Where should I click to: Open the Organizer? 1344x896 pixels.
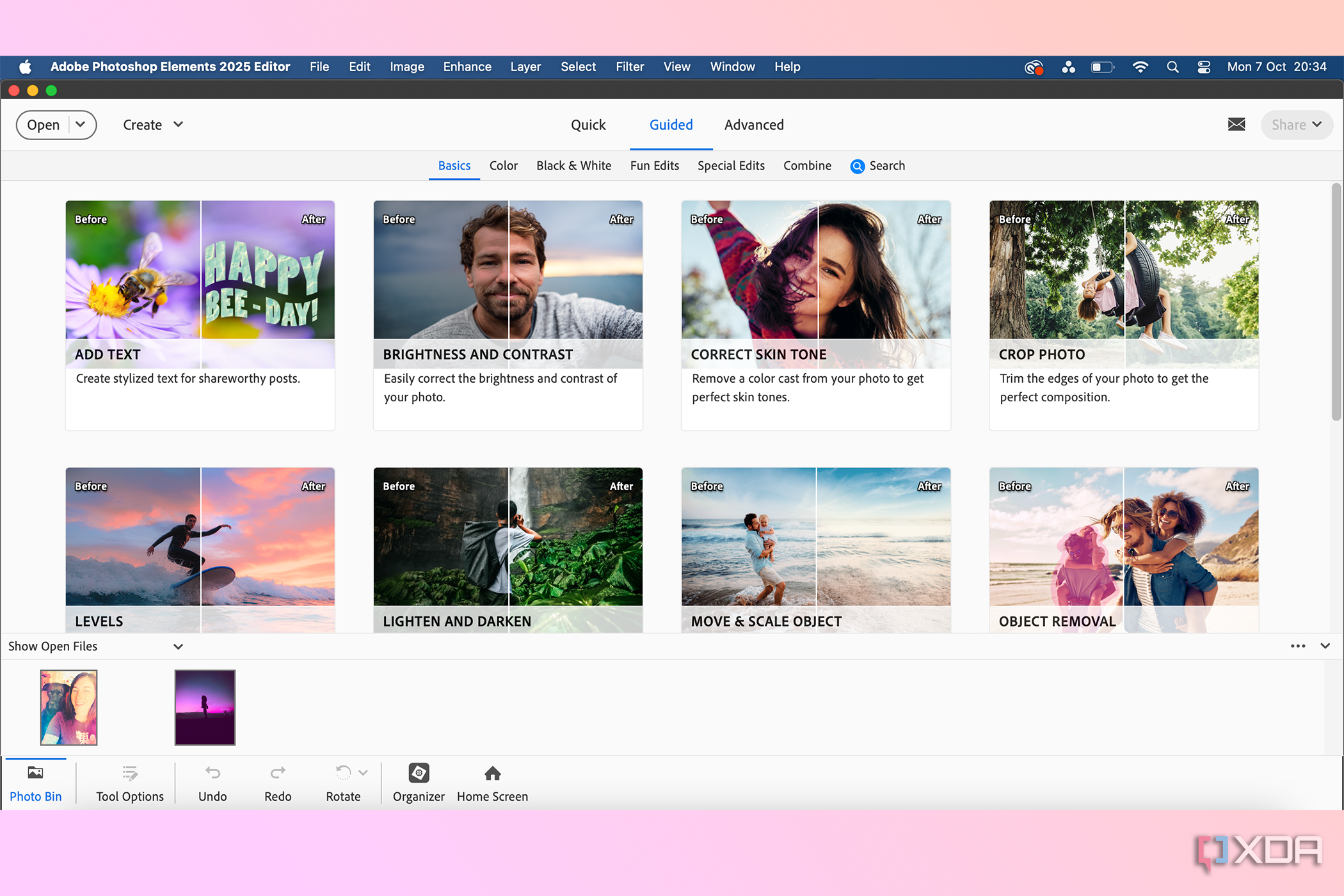(x=419, y=783)
